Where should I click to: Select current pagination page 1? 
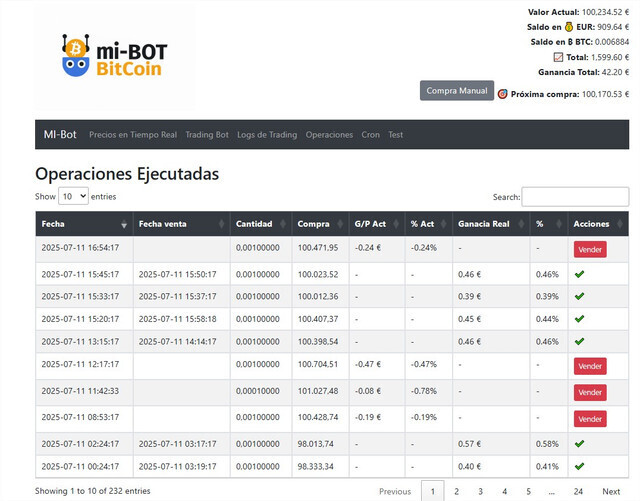(433, 491)
